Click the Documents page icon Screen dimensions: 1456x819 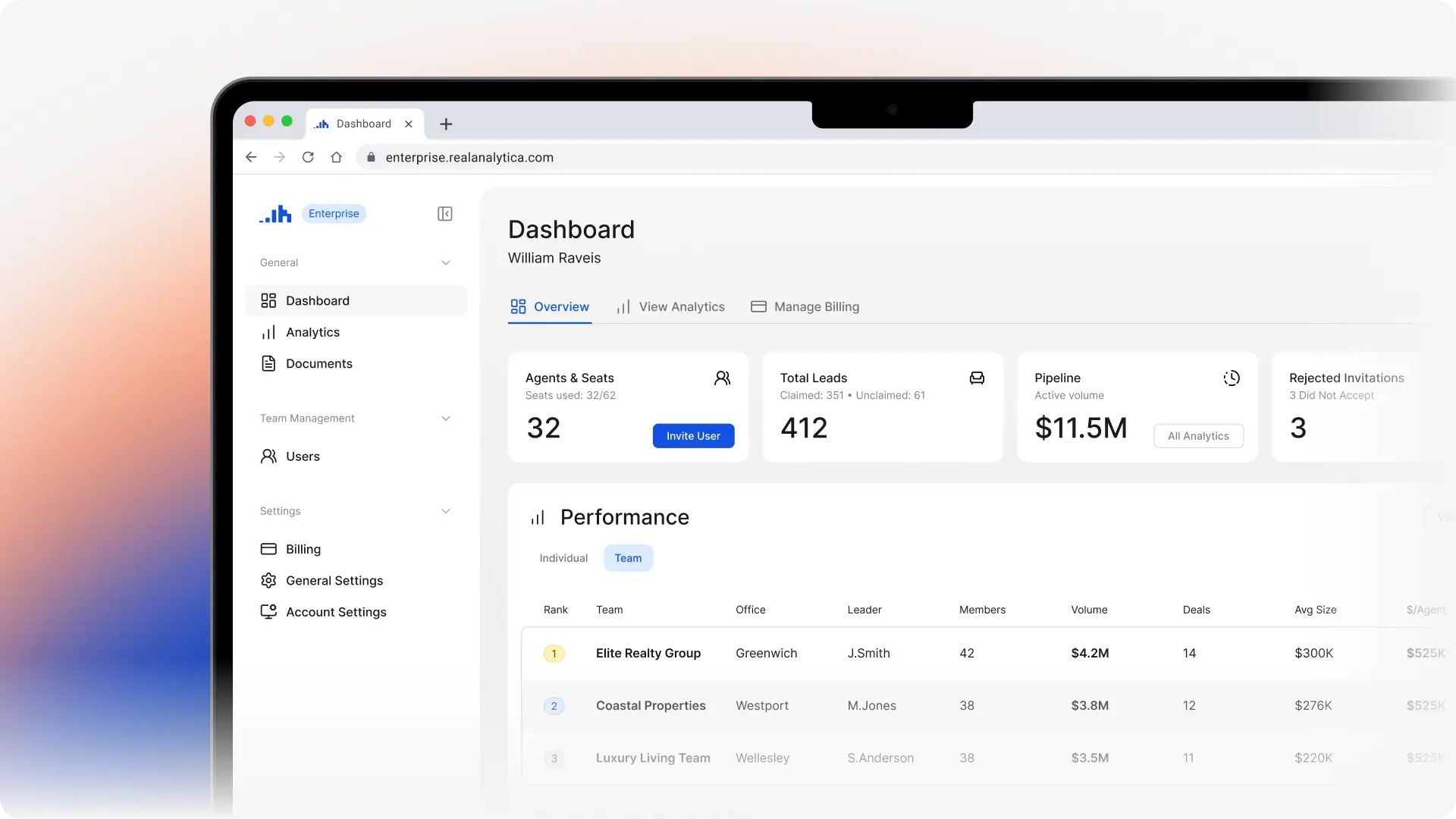click(269, 363)
